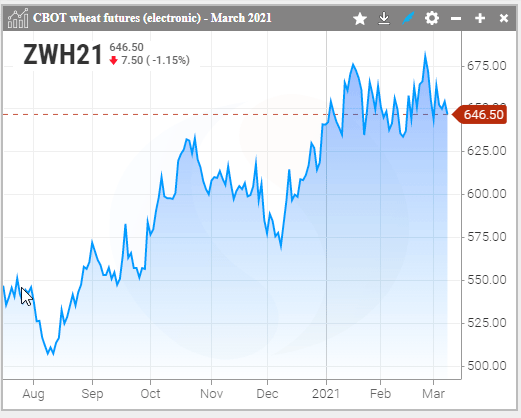
Task: Select the Nov label on time axis
Action: click(x=211, y=394)
